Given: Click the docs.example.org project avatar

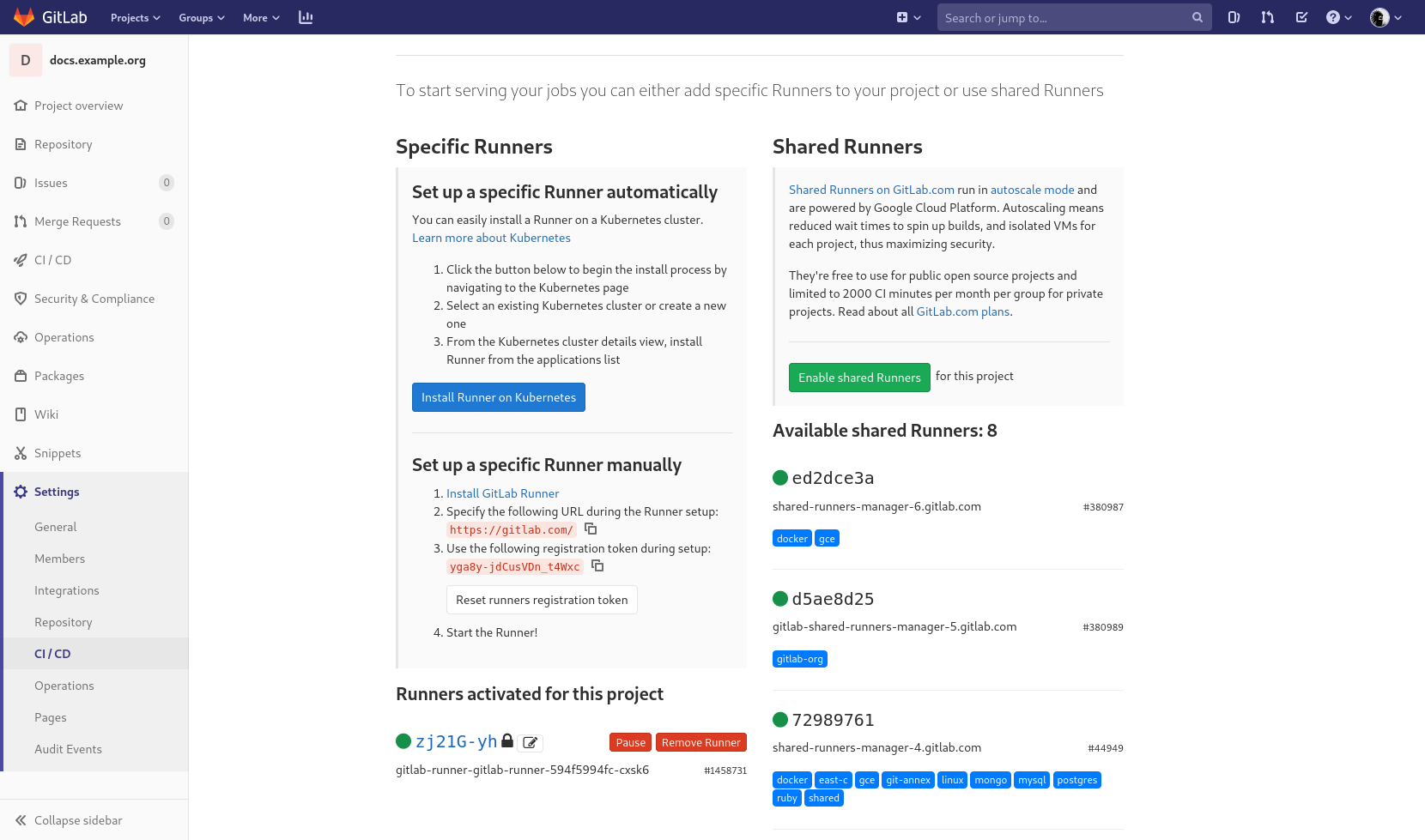Looking at the screenshot, I should [x=26, y=60].
